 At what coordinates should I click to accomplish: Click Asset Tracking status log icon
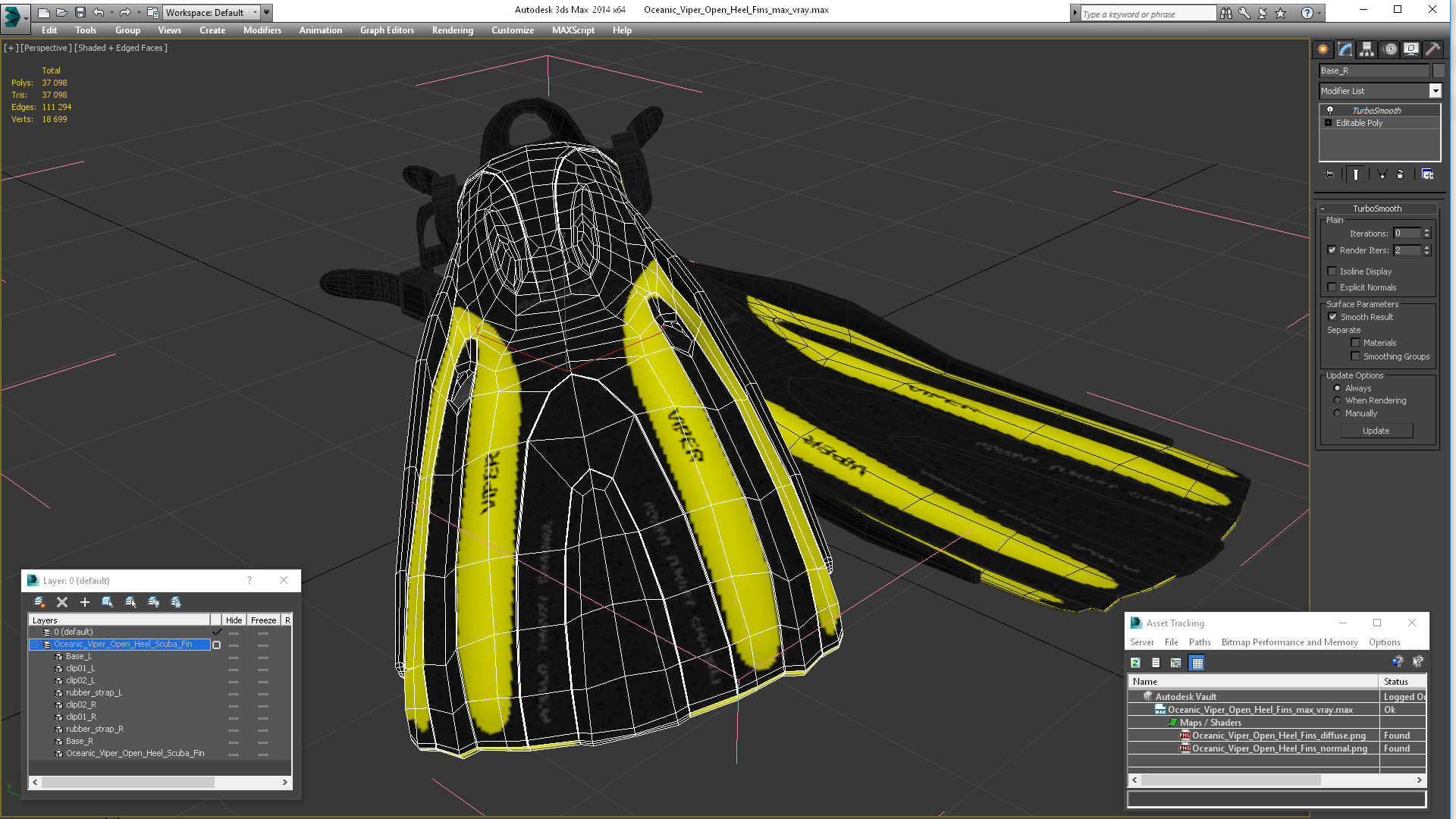tap(1156, 663)
